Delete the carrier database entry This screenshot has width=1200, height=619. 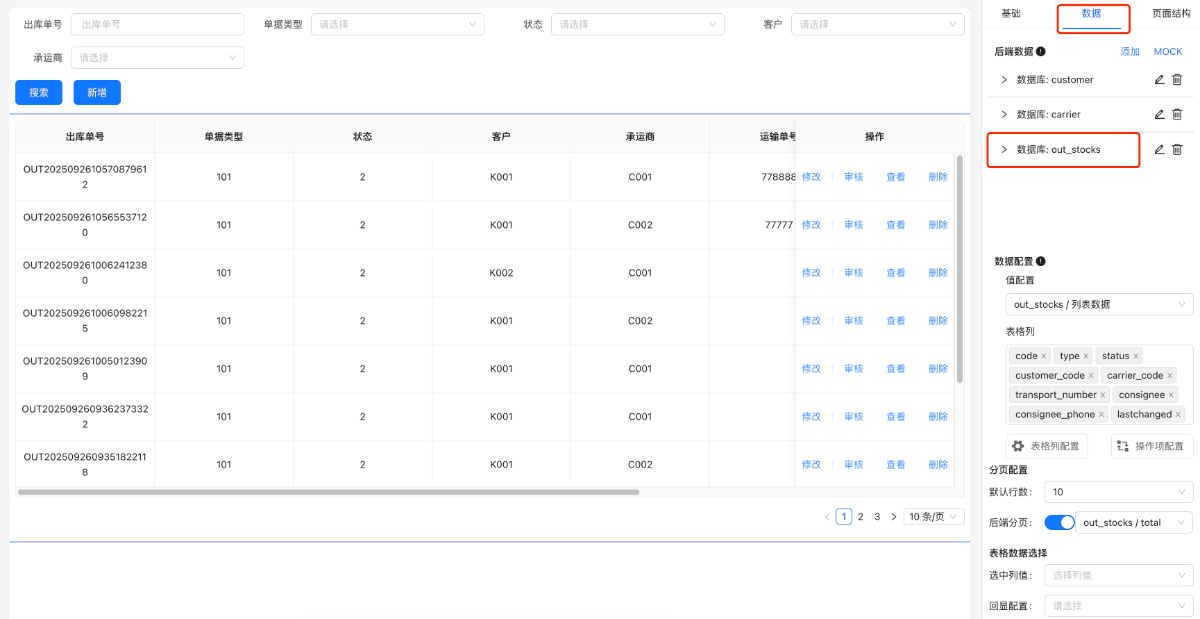pyautogui.click(x=1177, y=115)
